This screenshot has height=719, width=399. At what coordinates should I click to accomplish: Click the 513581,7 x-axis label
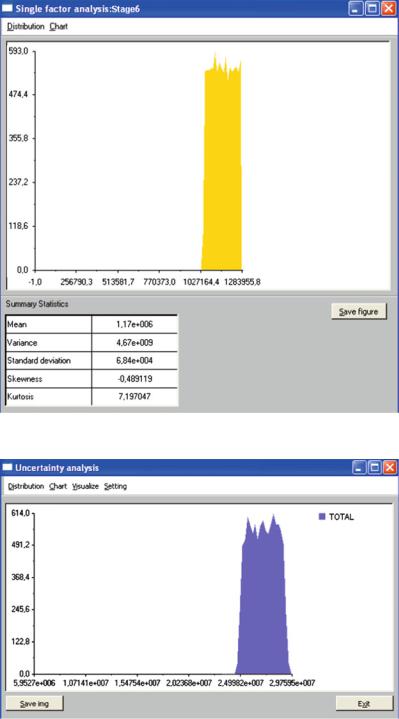(x=118, y=281)
